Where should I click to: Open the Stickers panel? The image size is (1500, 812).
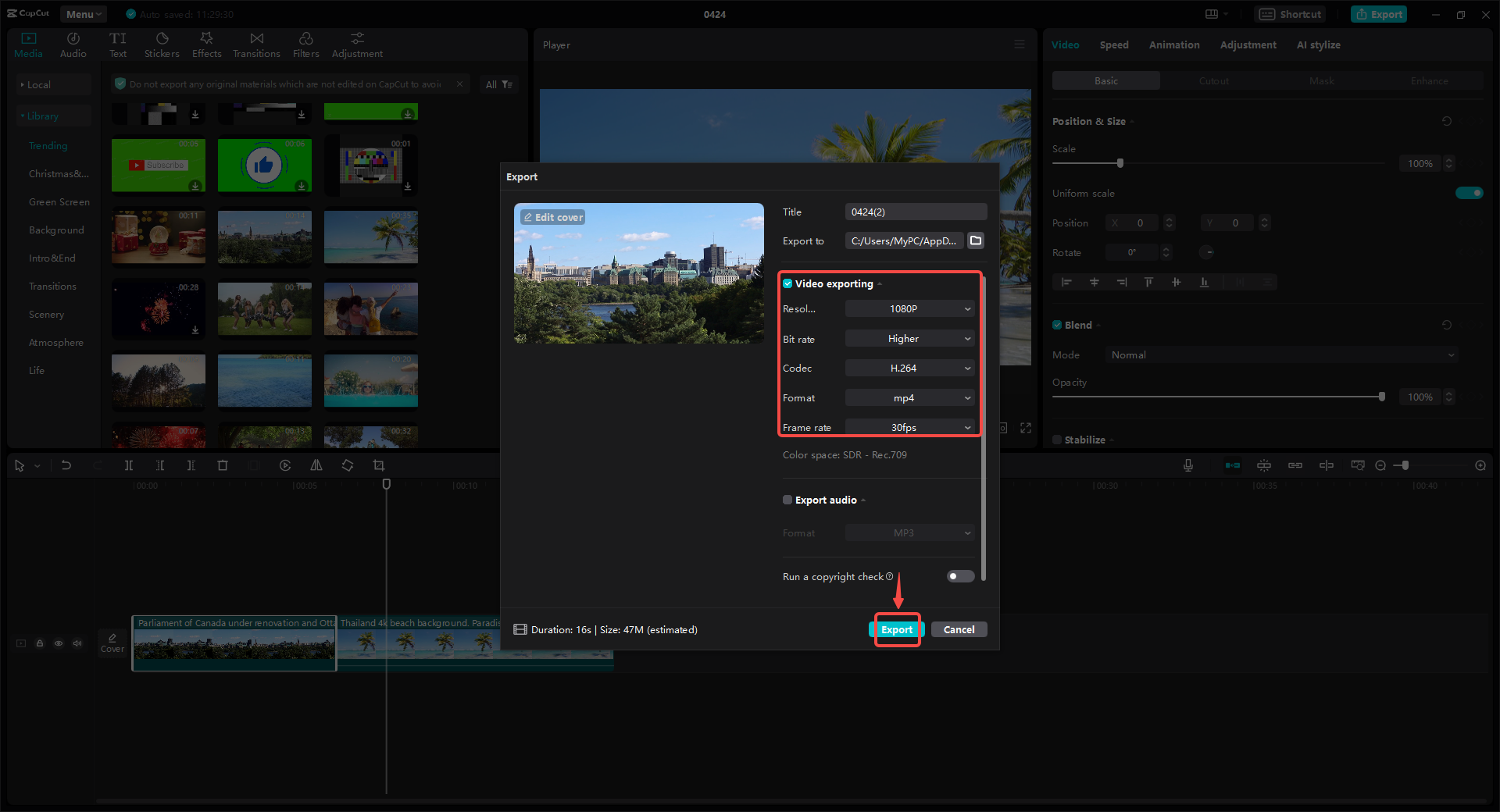[162, 43]
